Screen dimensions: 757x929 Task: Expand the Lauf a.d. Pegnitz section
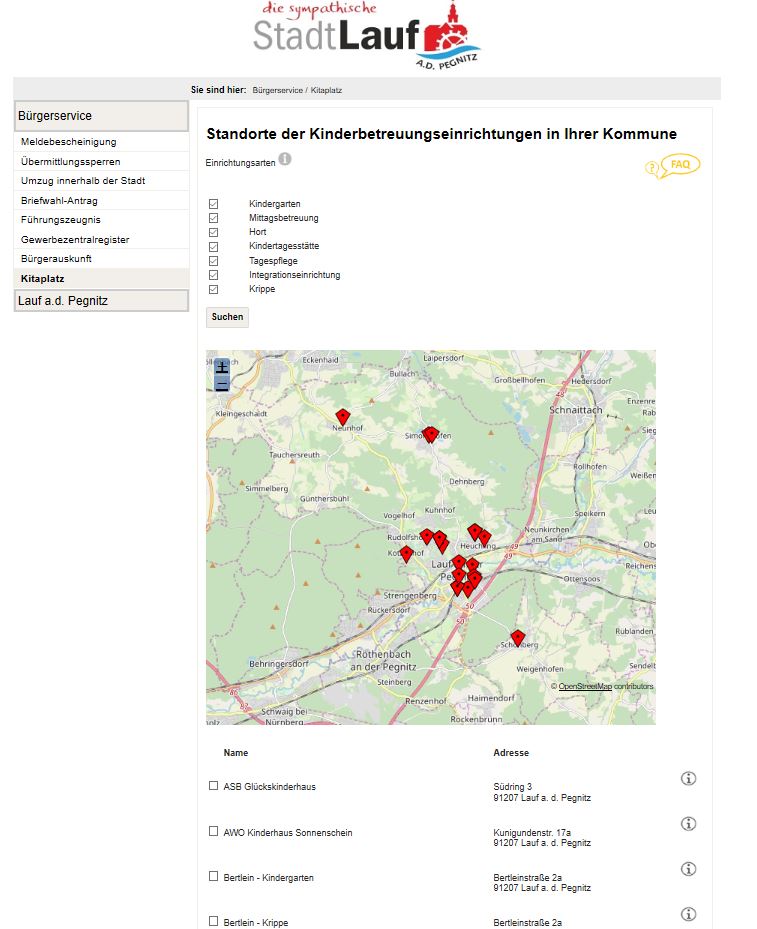click(101, 301)
